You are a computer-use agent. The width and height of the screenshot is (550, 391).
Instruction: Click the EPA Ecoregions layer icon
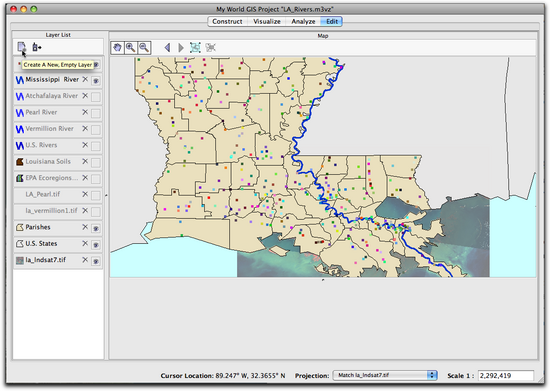(20, 178)
